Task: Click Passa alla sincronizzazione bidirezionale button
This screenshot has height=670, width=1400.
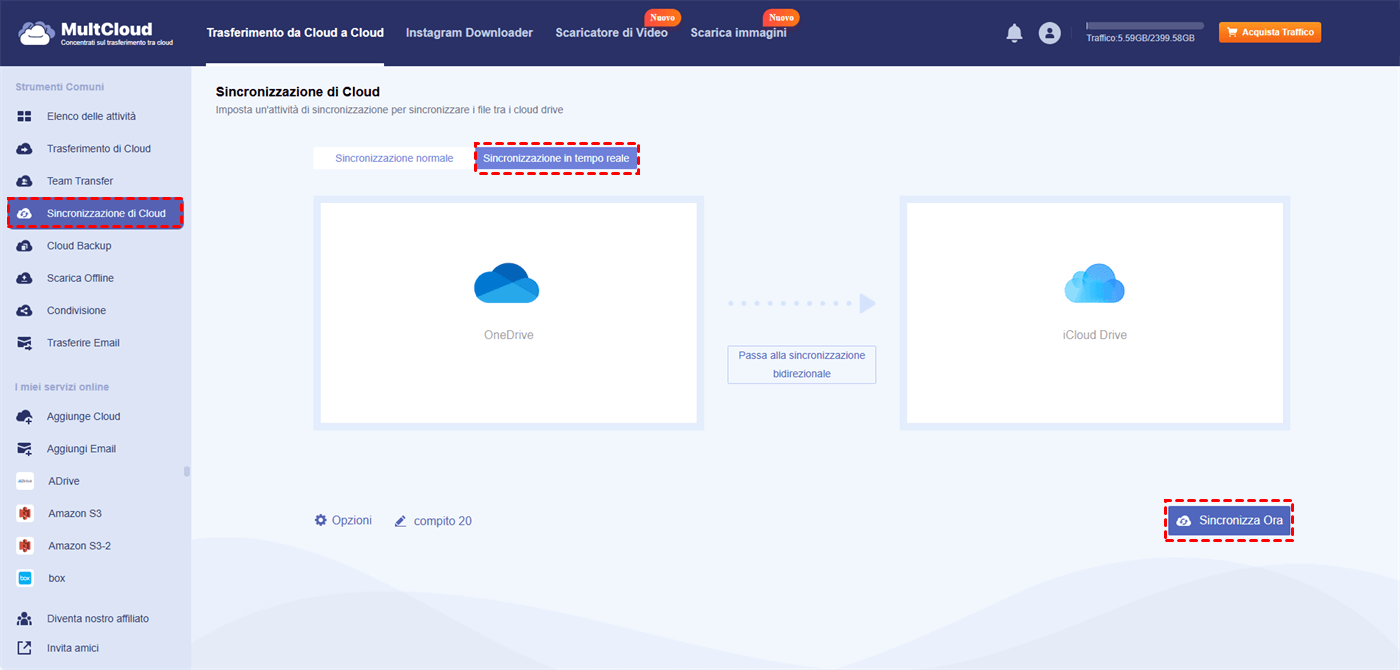Action: click(801, 364)
